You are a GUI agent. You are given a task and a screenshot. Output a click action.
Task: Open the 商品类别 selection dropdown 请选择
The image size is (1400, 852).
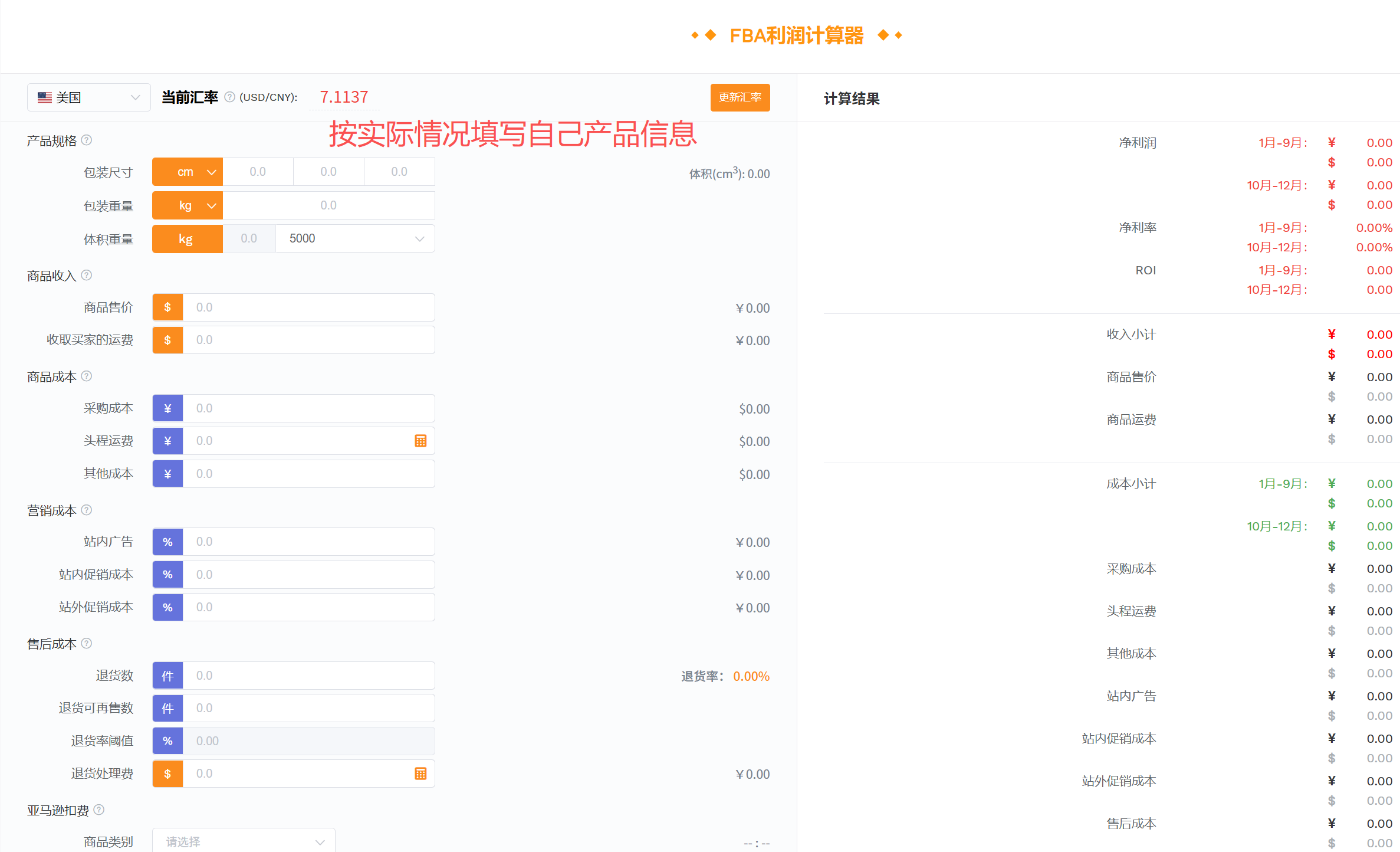pos(244,840)
